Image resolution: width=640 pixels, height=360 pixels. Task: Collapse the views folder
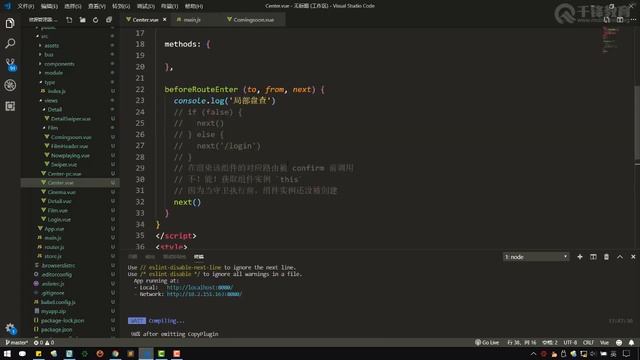point(51,100)
